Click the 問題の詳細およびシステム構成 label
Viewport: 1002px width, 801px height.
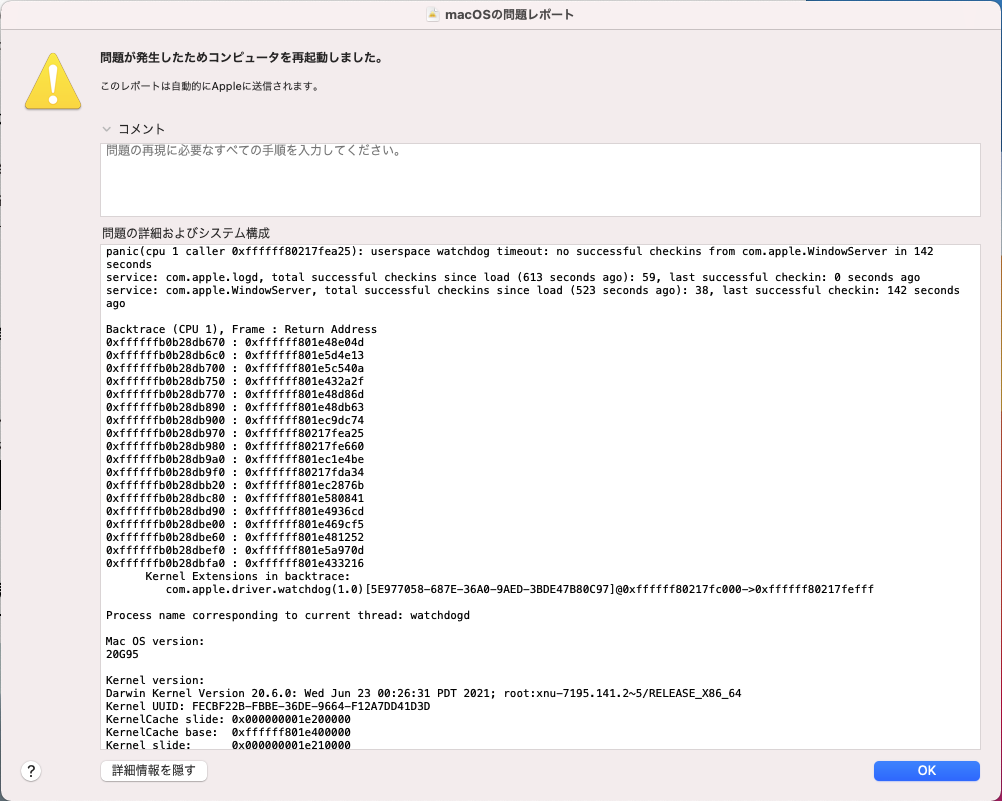pyautogui.click(x=186, y=232)
